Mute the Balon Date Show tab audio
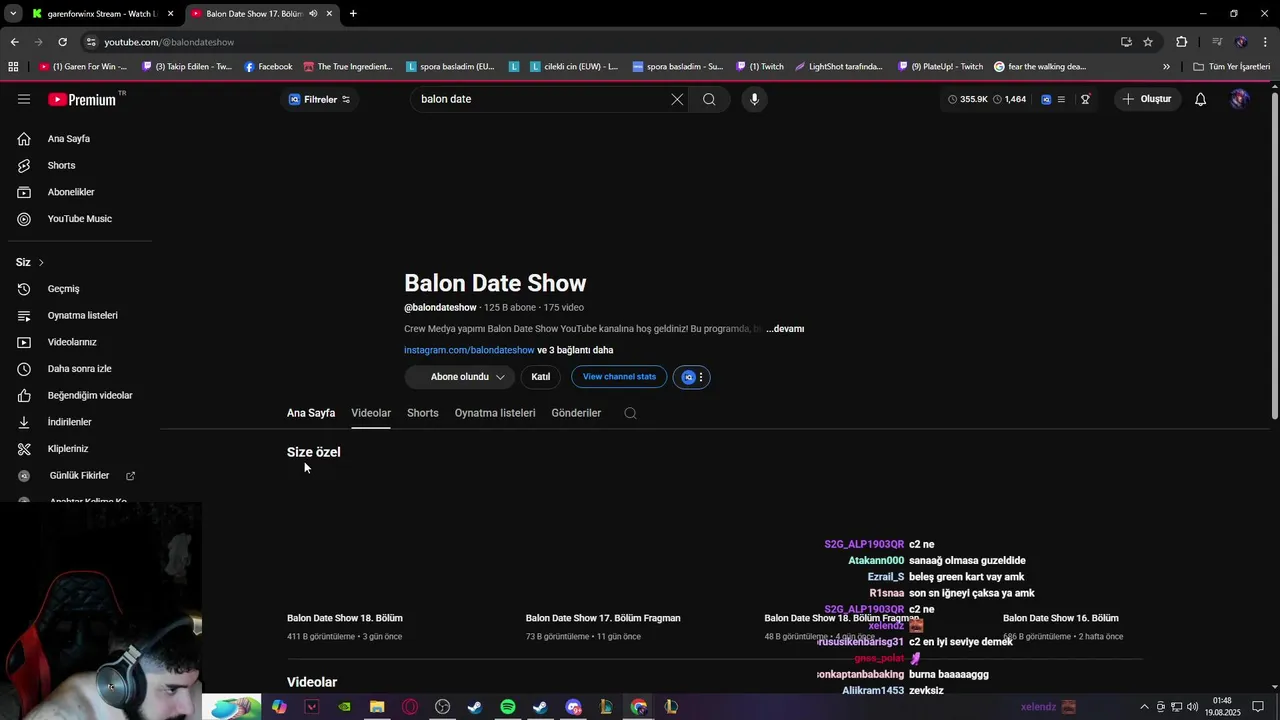1280x720 pixels. click(x=313, y=14)
